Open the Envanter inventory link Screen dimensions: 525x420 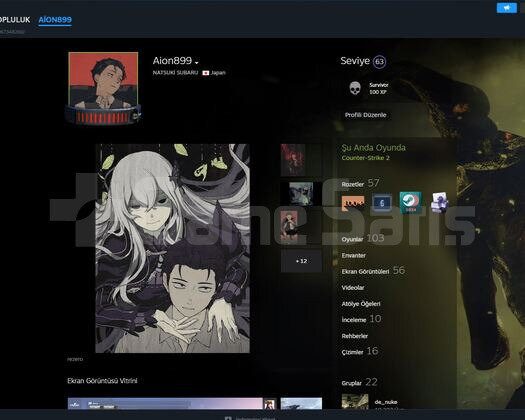(x=354, y=255)
